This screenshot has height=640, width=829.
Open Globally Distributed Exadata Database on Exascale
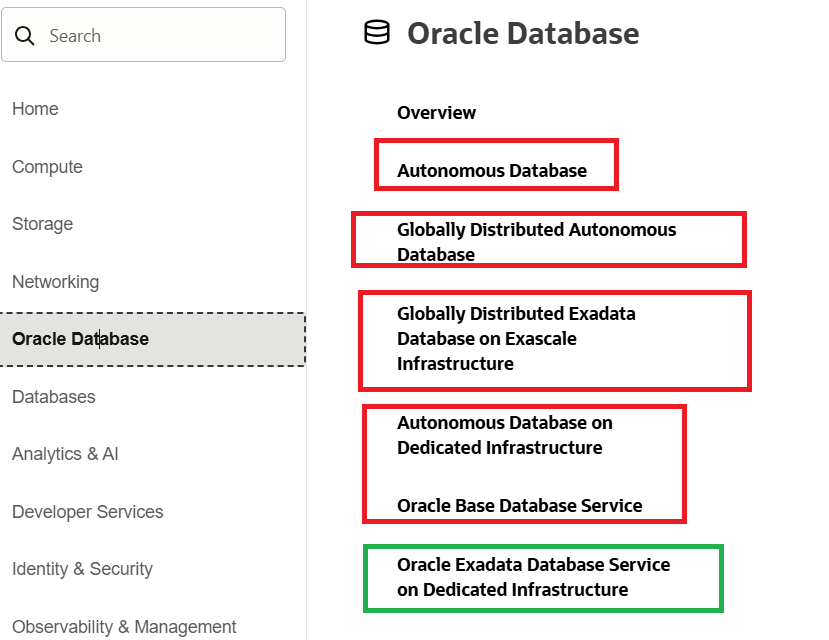pyautogui.click(x=517, y=339)
